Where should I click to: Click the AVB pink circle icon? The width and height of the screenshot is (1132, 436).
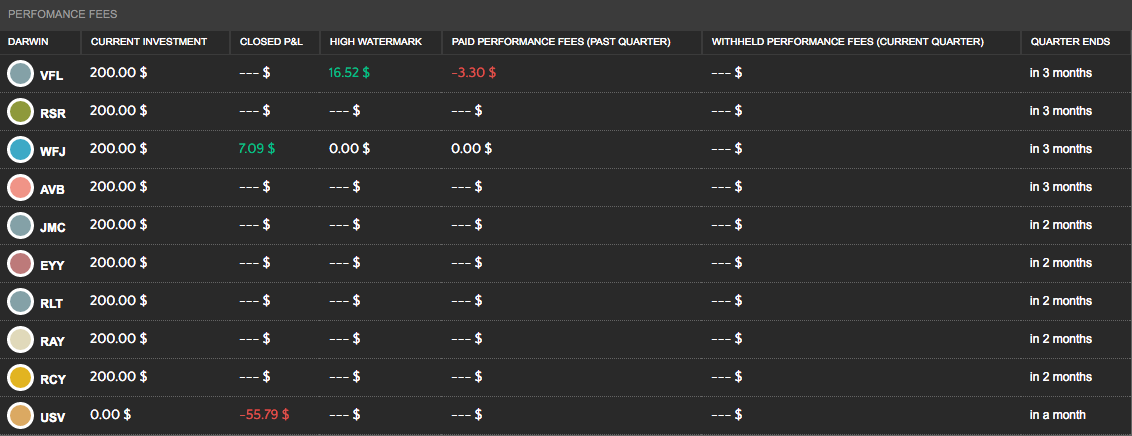coord(20,187)
